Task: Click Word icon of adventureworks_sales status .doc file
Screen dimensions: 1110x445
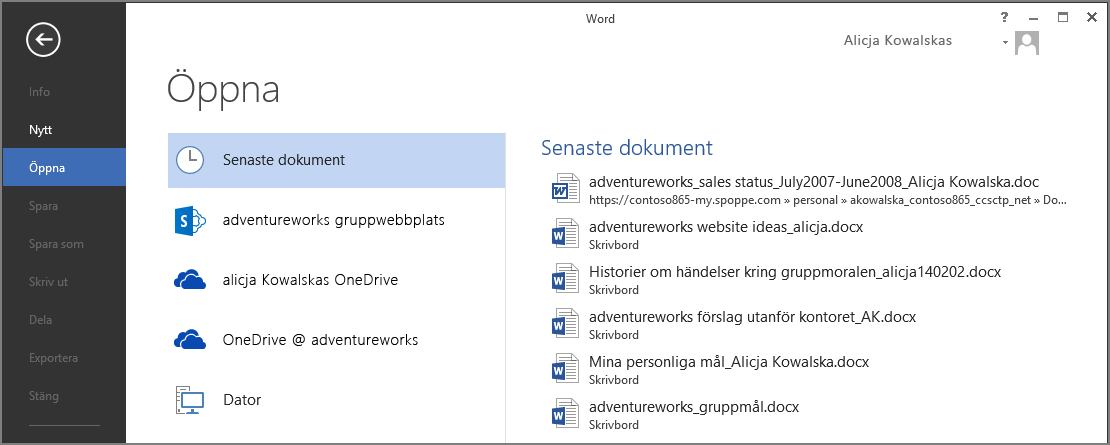Action: point(565,190)
